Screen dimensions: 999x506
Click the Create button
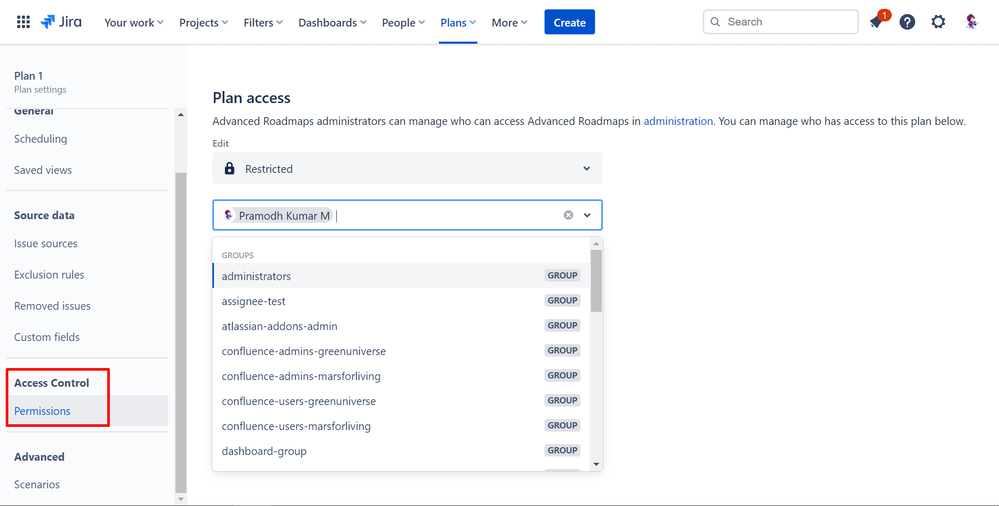pyautogui.click(x=569, y=22)
